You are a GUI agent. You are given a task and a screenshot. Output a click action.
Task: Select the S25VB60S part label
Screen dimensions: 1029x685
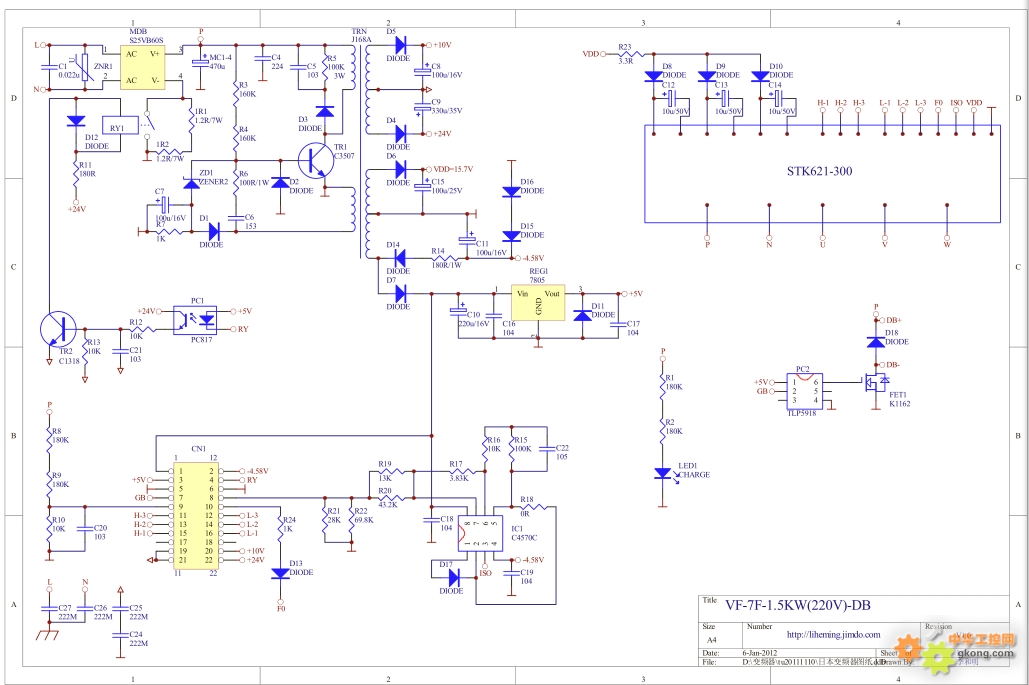click(x=146, y=40)
